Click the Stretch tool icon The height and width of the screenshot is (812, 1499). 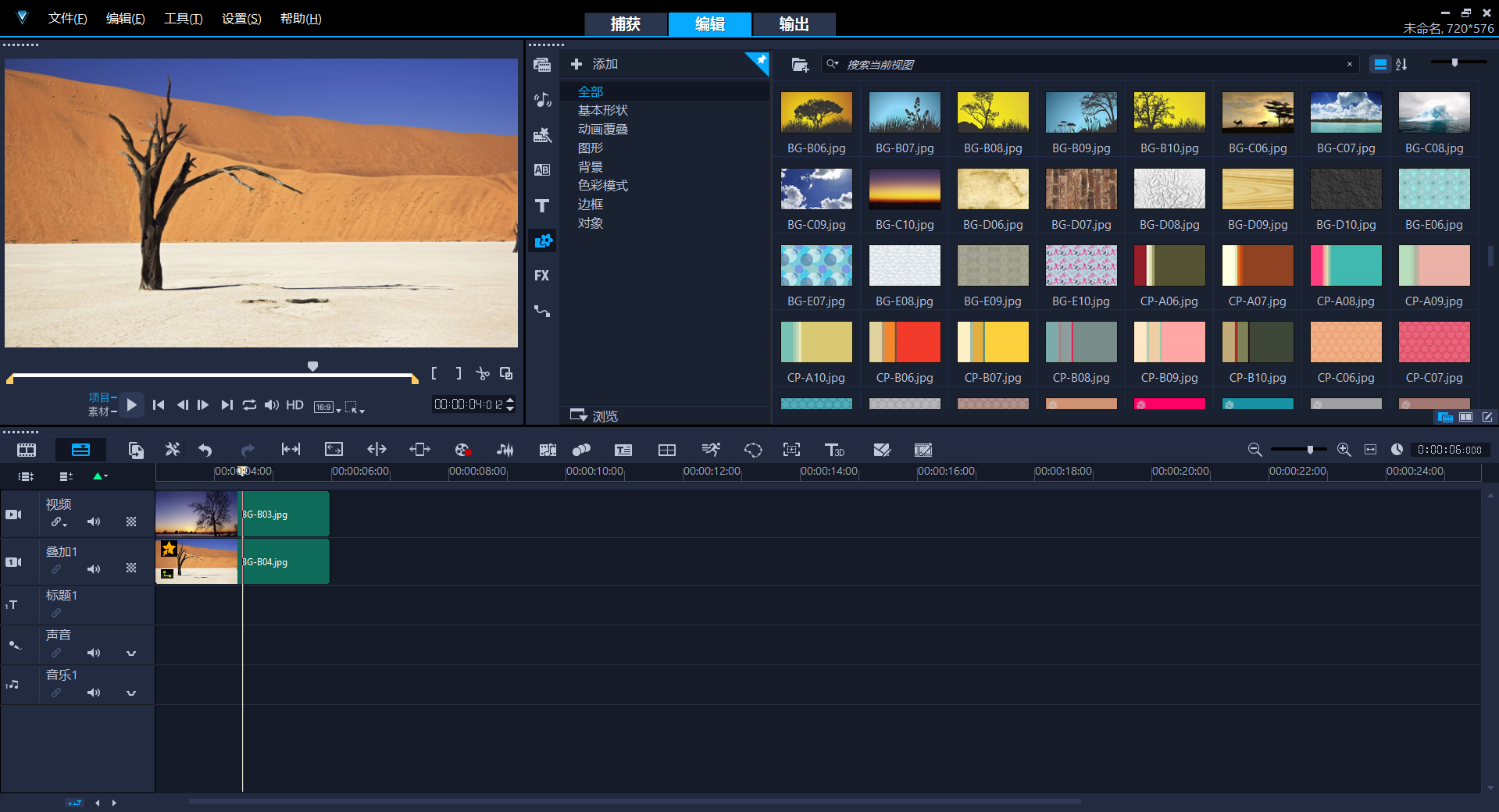click(334, 450)
